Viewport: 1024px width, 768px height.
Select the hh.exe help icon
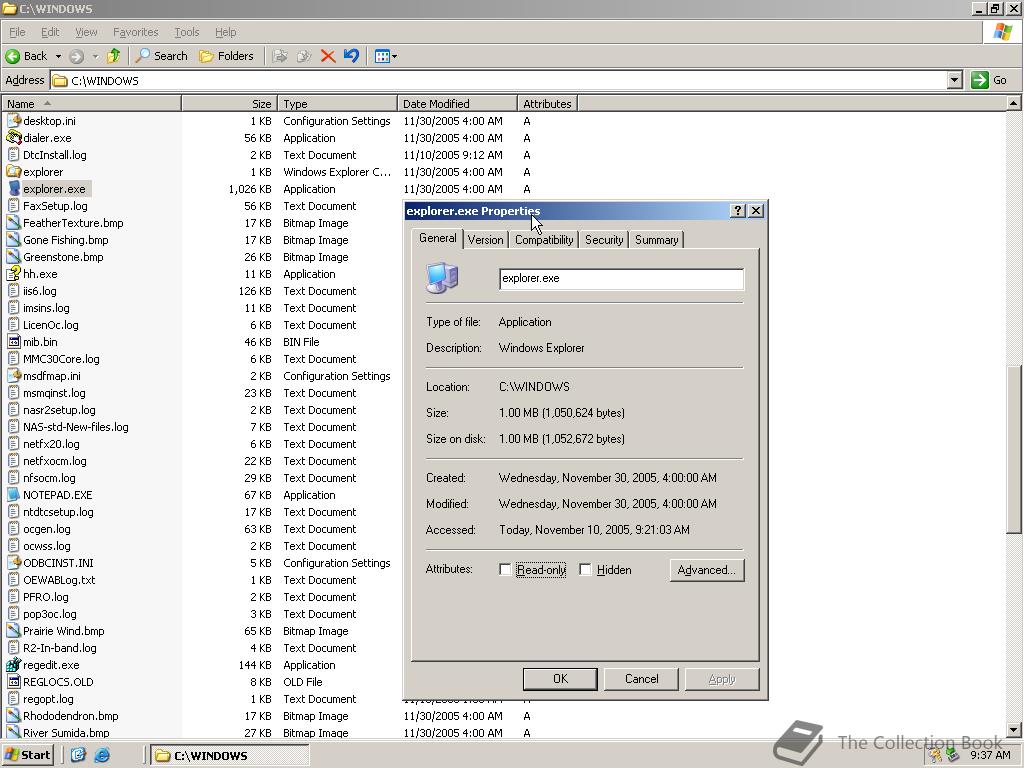tap(13, 274)
